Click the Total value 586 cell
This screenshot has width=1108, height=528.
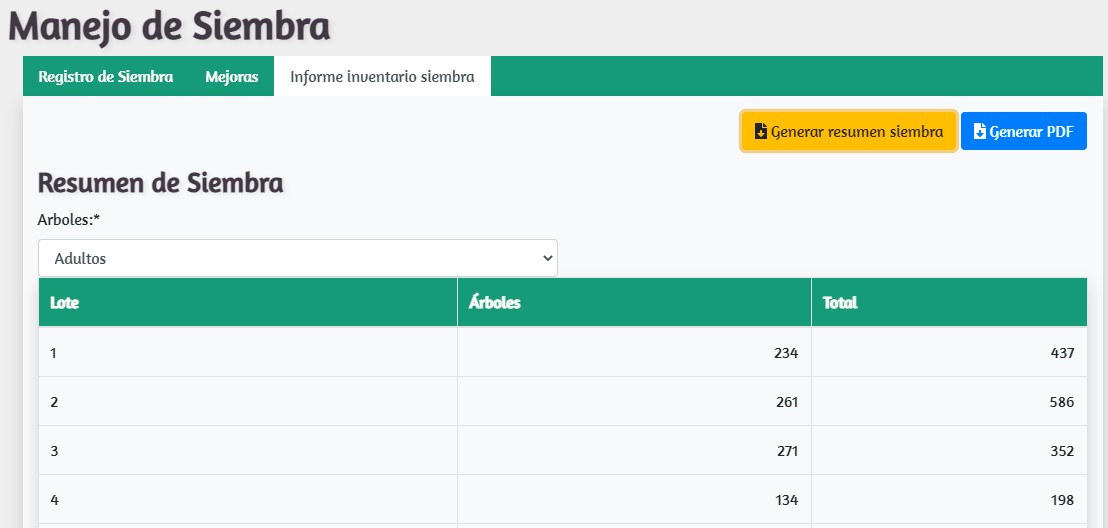pos(1061,402)
